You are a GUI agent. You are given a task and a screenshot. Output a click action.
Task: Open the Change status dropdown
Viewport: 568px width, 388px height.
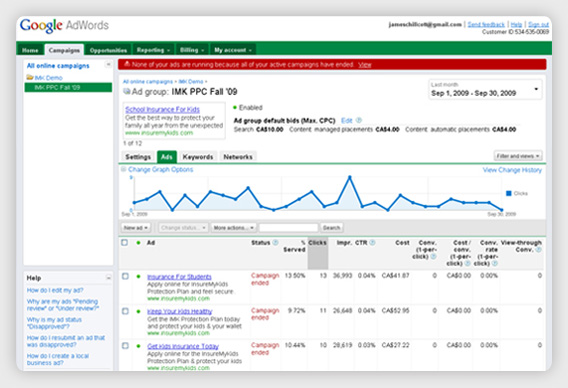coord(183,228)
